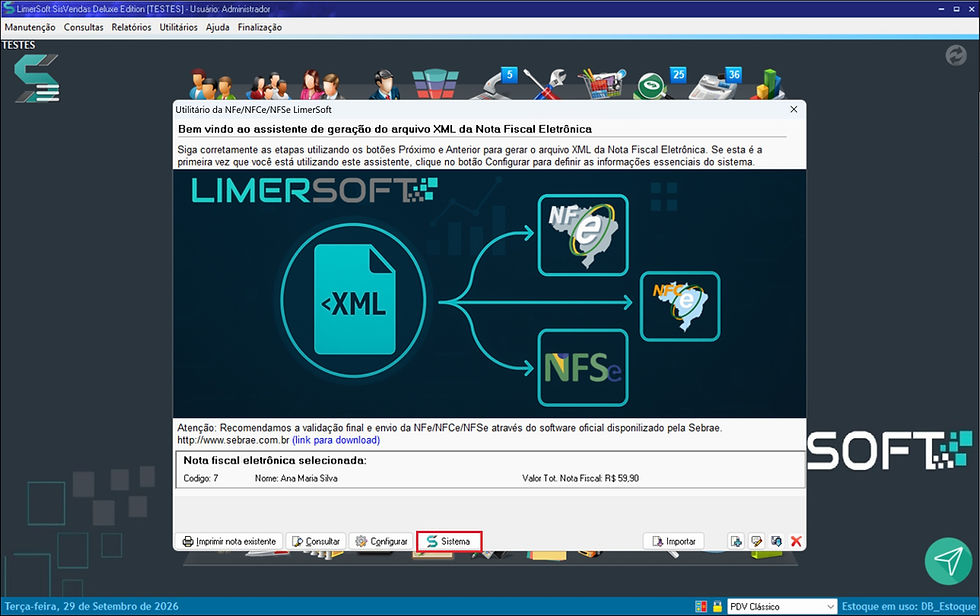This screenshot has width=980, height=616.
Task: Click the 'Valor Tot. Nota Fiscal: R$ 59,90' text
Action: pyautogui.click(x=581, y=479)
